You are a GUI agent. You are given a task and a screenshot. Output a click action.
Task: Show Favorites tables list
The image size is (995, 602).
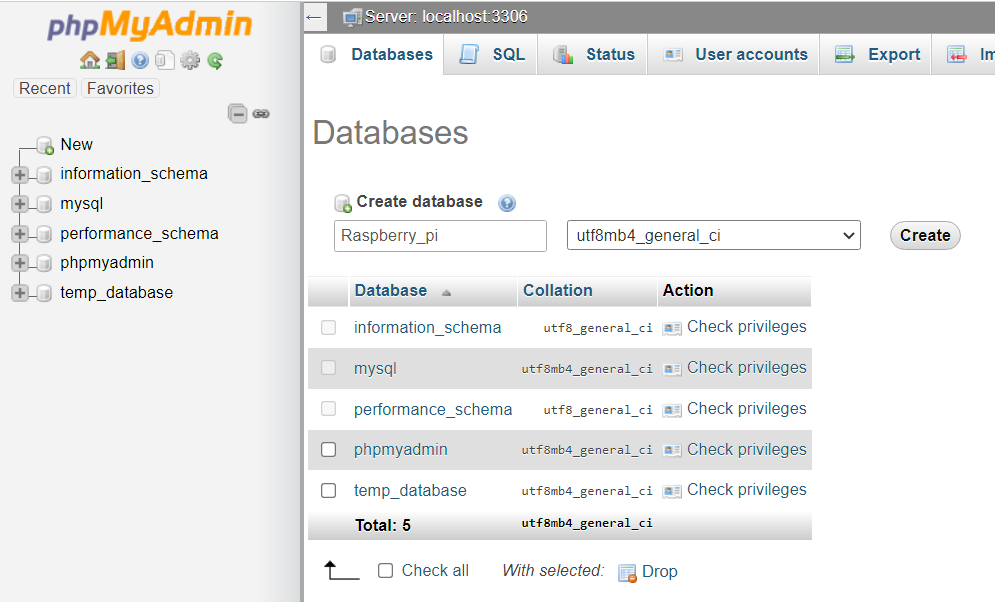[120, 88]
